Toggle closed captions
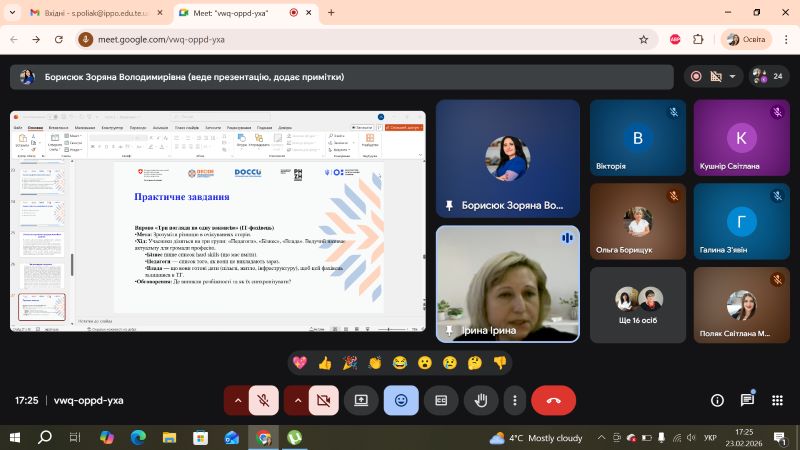 (441, 400)
